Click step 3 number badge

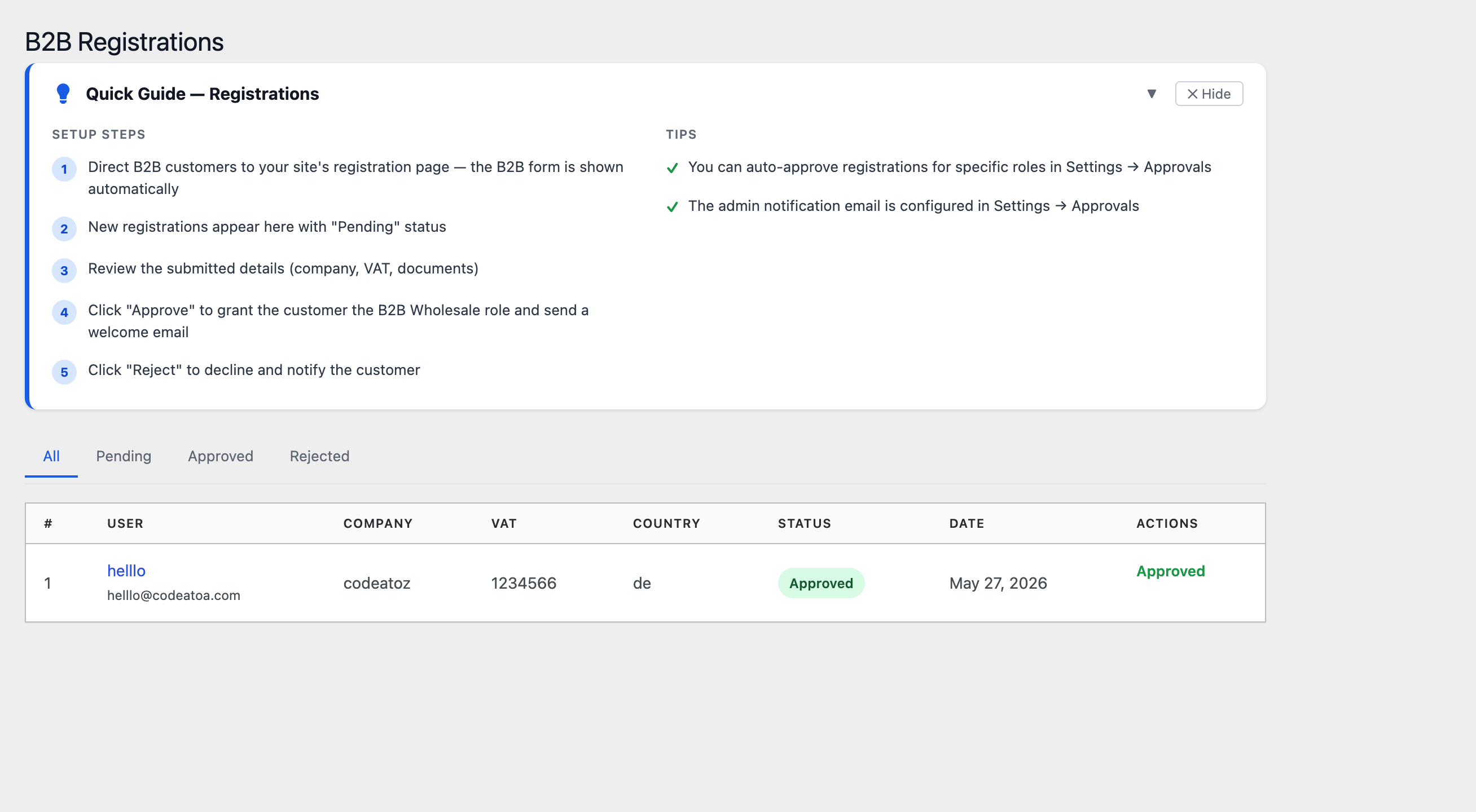coord(64,271)
